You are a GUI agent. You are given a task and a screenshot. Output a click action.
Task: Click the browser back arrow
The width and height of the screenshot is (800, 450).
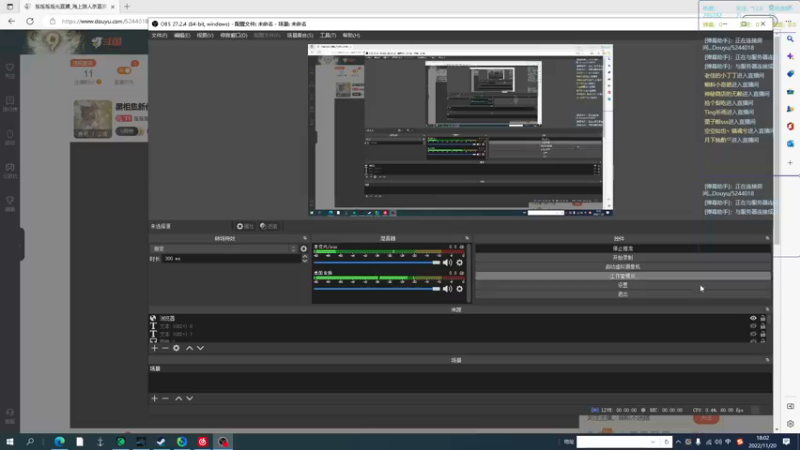pyautogui.click(x=11, y=21)
